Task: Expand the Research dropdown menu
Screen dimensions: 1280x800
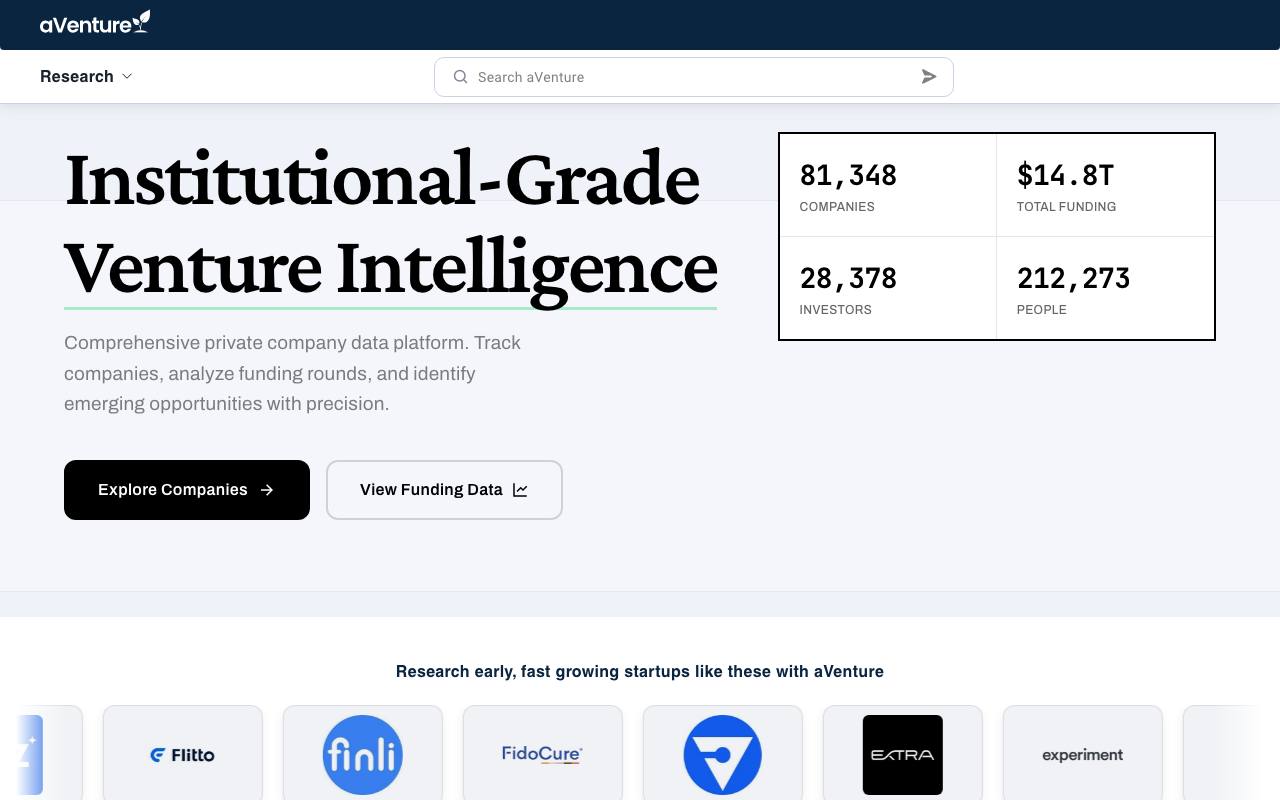Action: 86,77
